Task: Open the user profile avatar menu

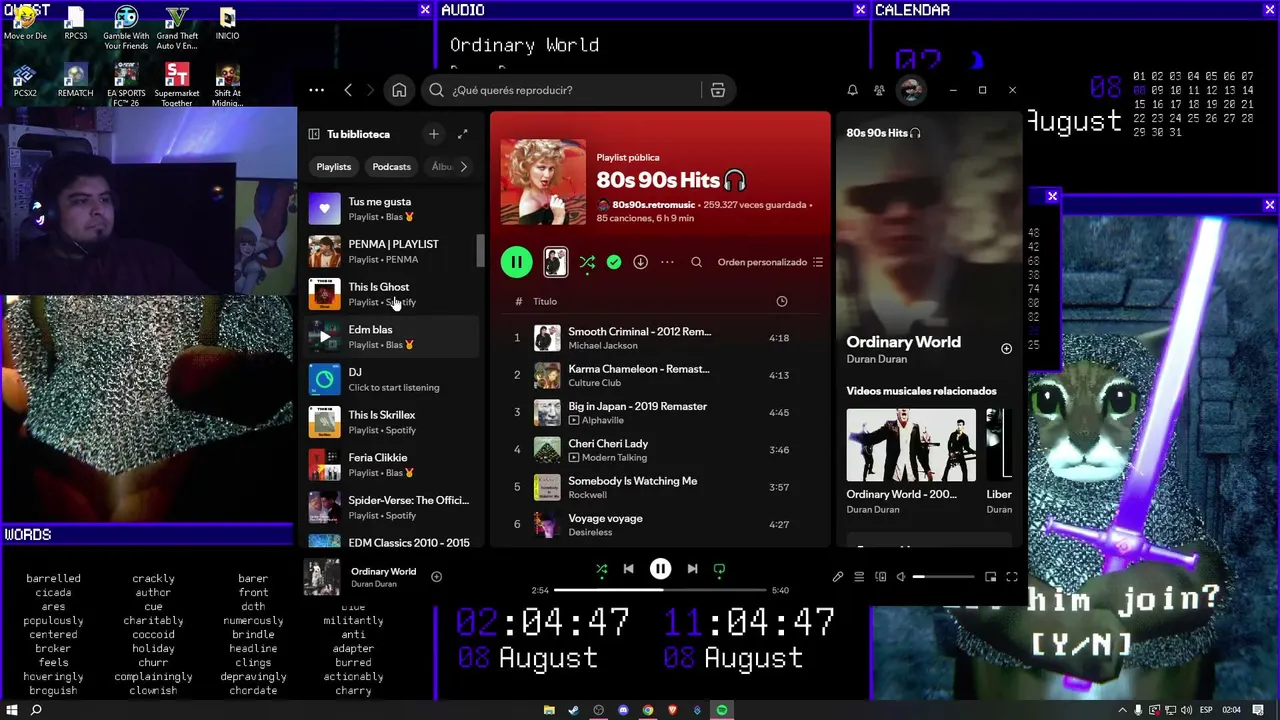Action: [x=911, y=90]
